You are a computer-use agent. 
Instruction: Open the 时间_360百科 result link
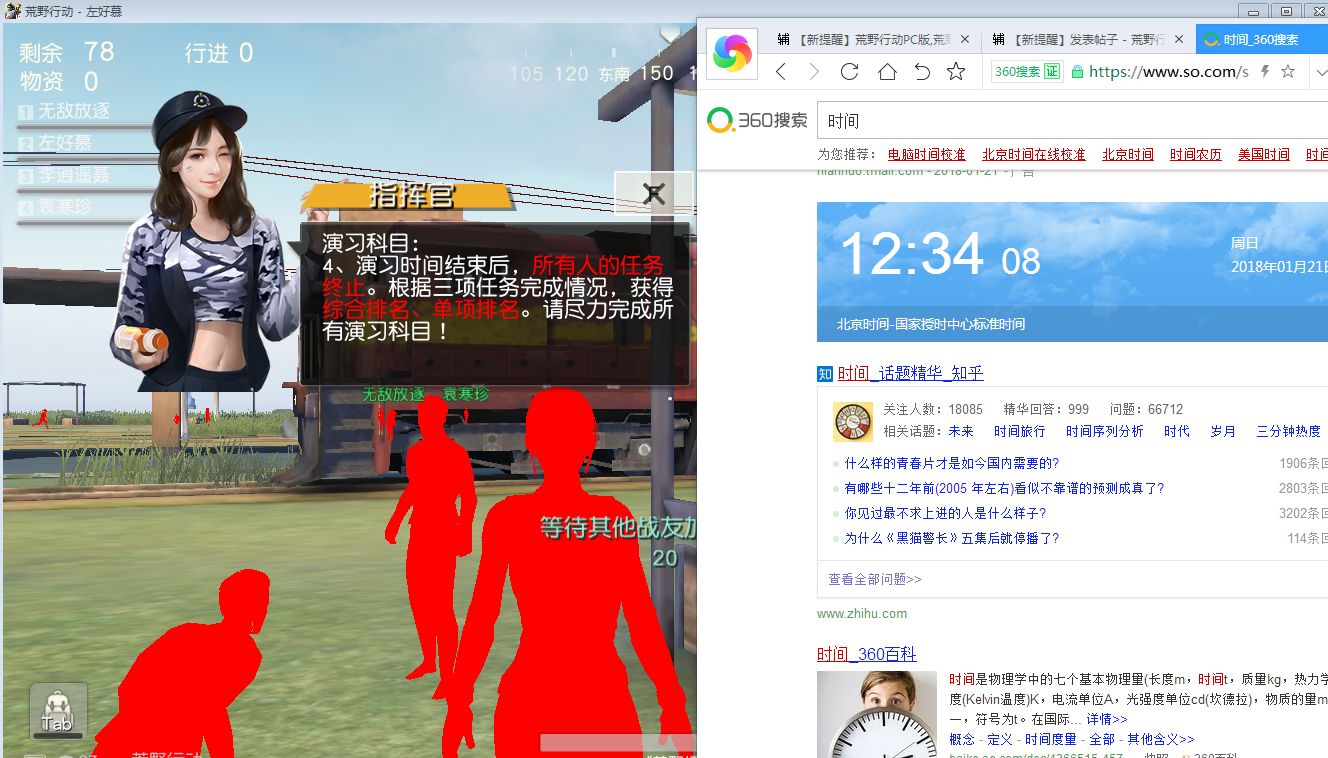pos(867,655)
